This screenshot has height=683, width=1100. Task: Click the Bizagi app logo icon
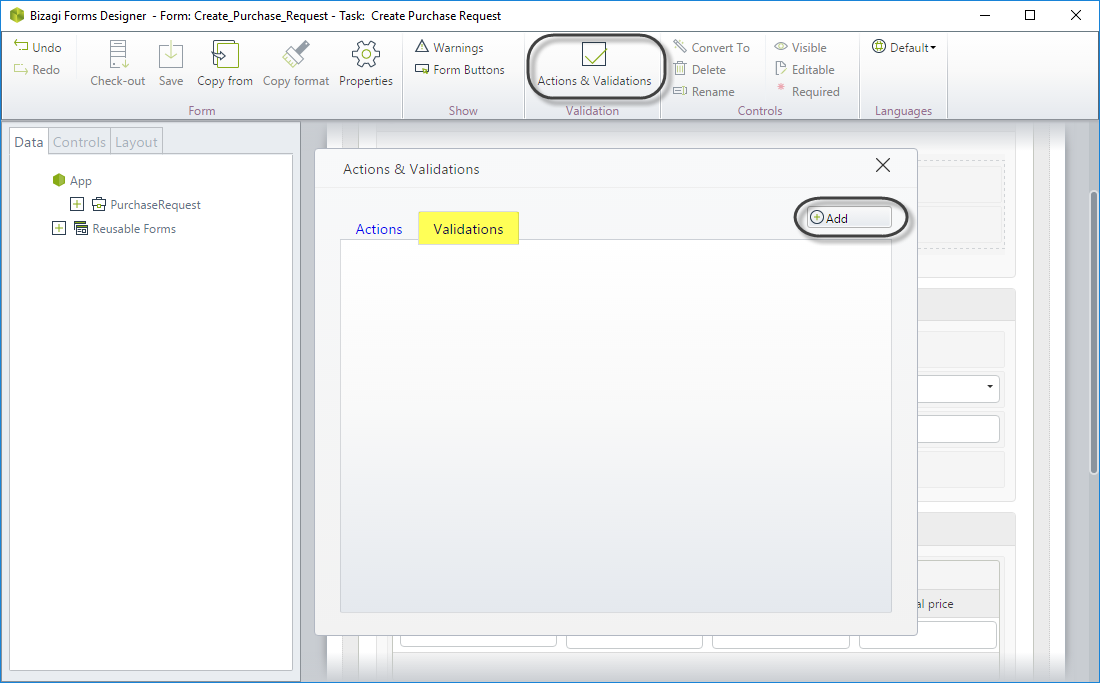[17, 15]
